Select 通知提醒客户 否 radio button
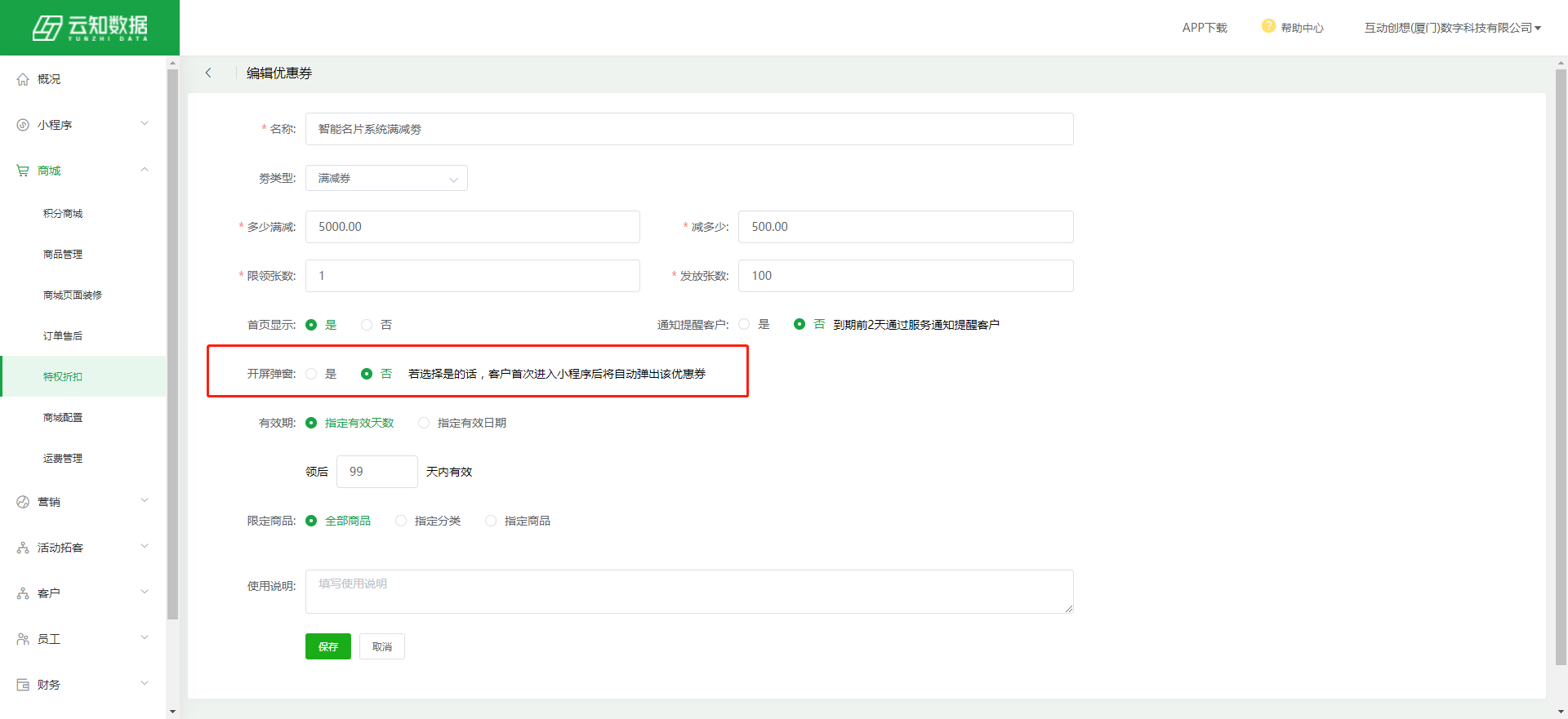The image size is (1568, 719). pos(800,324)
